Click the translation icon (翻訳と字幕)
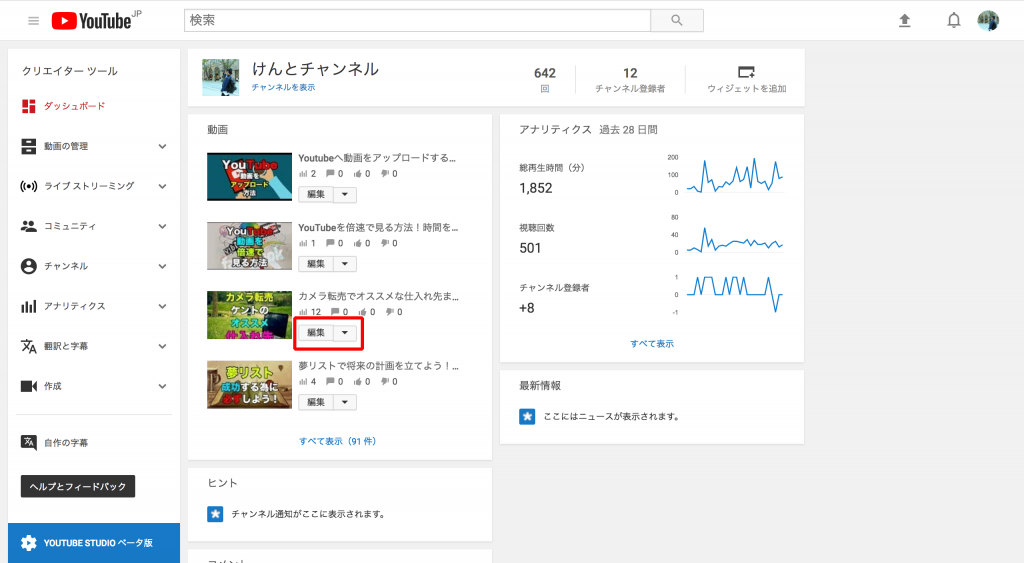The width and height of the screenshot is (1024, 563). tap(29, 346)
